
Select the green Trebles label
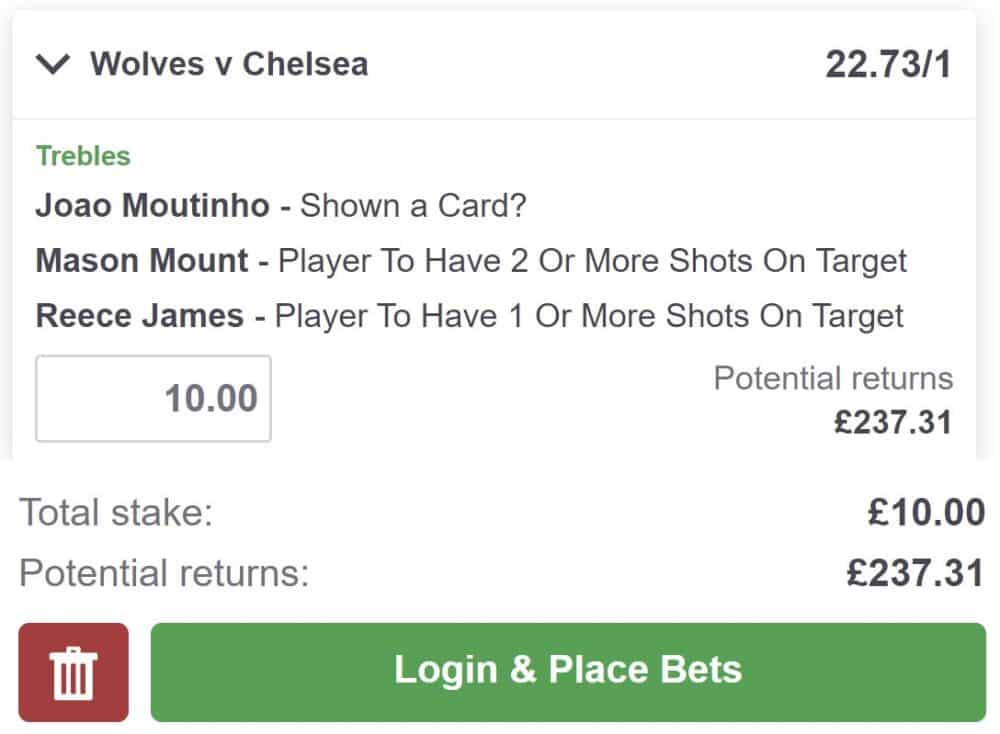coord(83,156)
